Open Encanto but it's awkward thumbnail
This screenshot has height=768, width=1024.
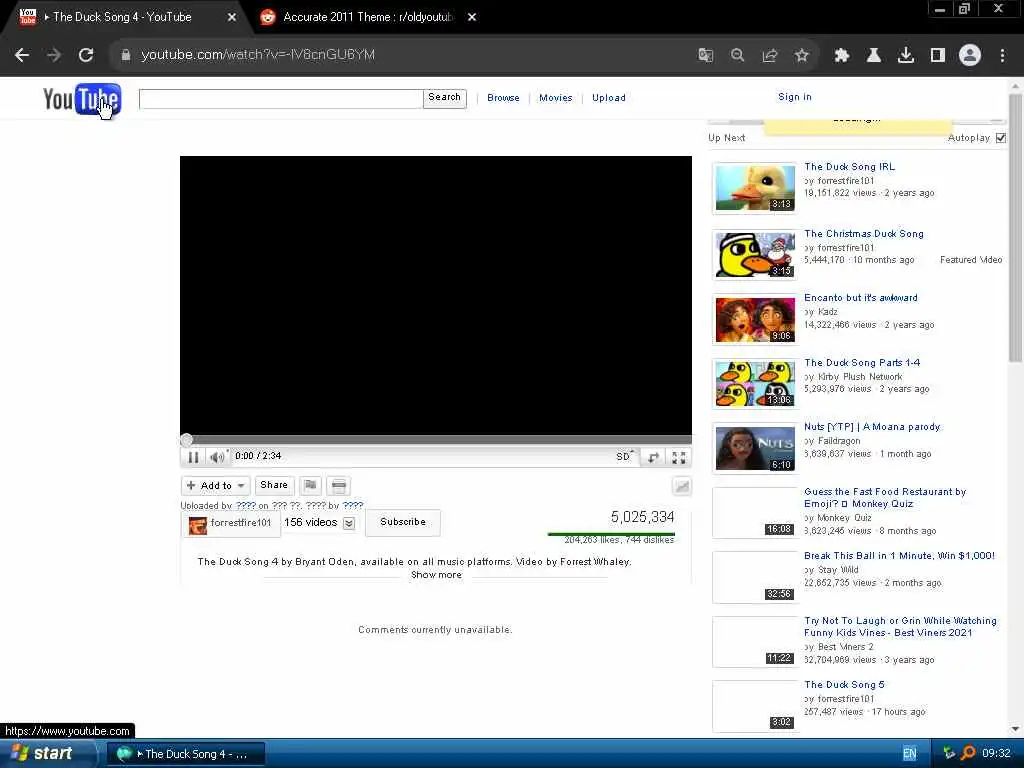point(755,320)
